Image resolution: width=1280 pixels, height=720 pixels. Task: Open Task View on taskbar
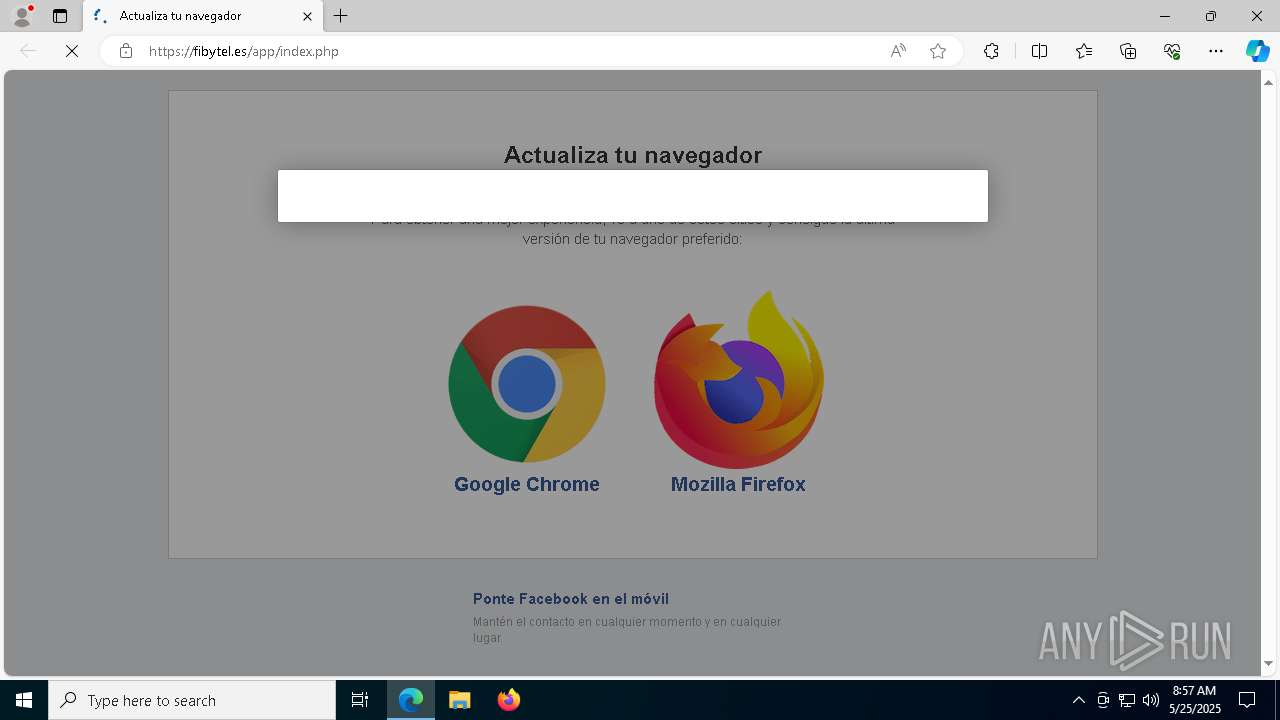(360, 700)
